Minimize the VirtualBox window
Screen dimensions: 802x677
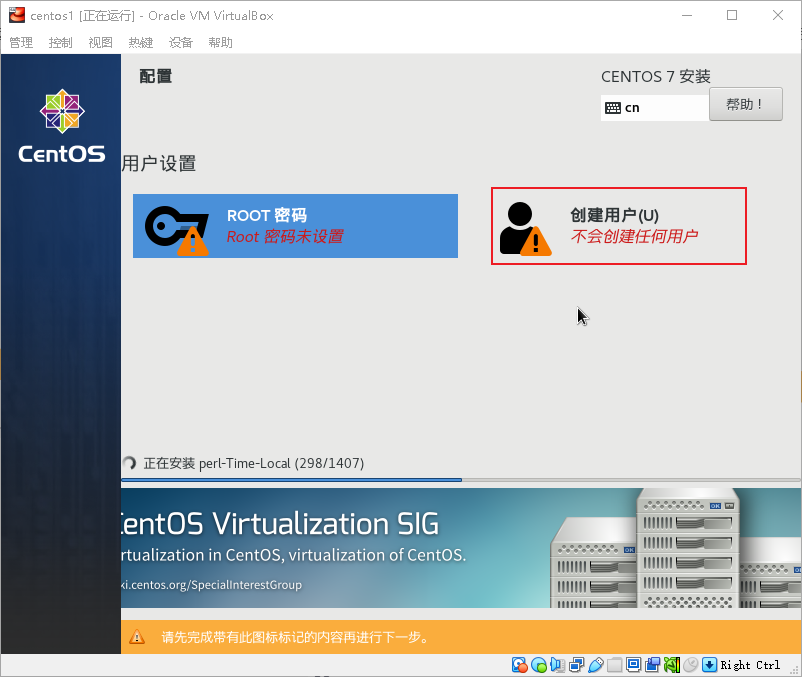(687, 15)
